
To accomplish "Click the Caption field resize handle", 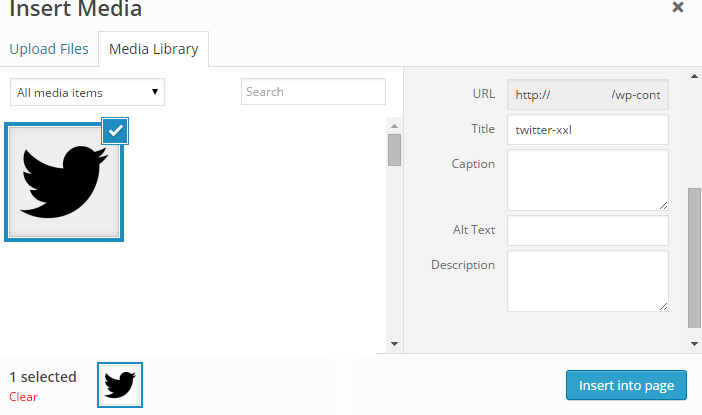I will pos(663,205).
